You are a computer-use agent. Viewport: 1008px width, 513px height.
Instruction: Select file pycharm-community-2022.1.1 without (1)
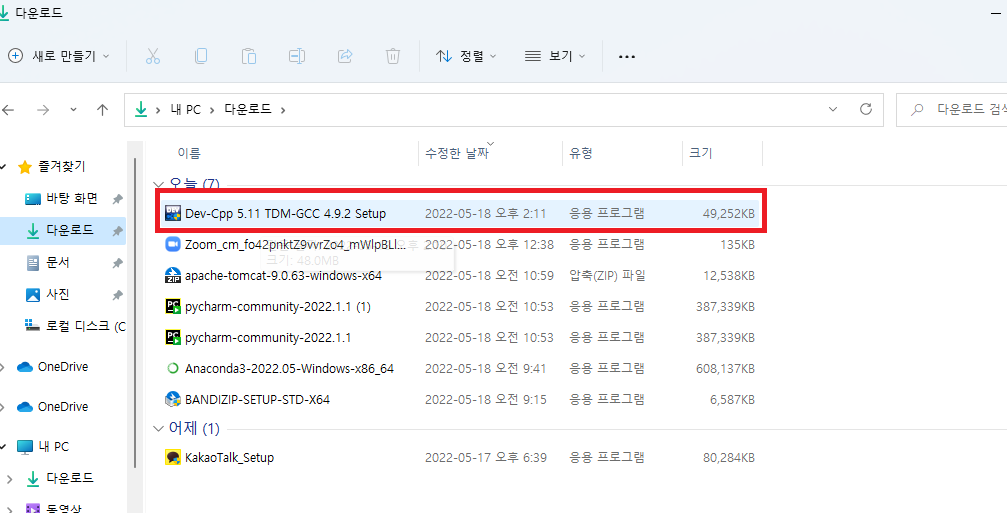point(268,338)
